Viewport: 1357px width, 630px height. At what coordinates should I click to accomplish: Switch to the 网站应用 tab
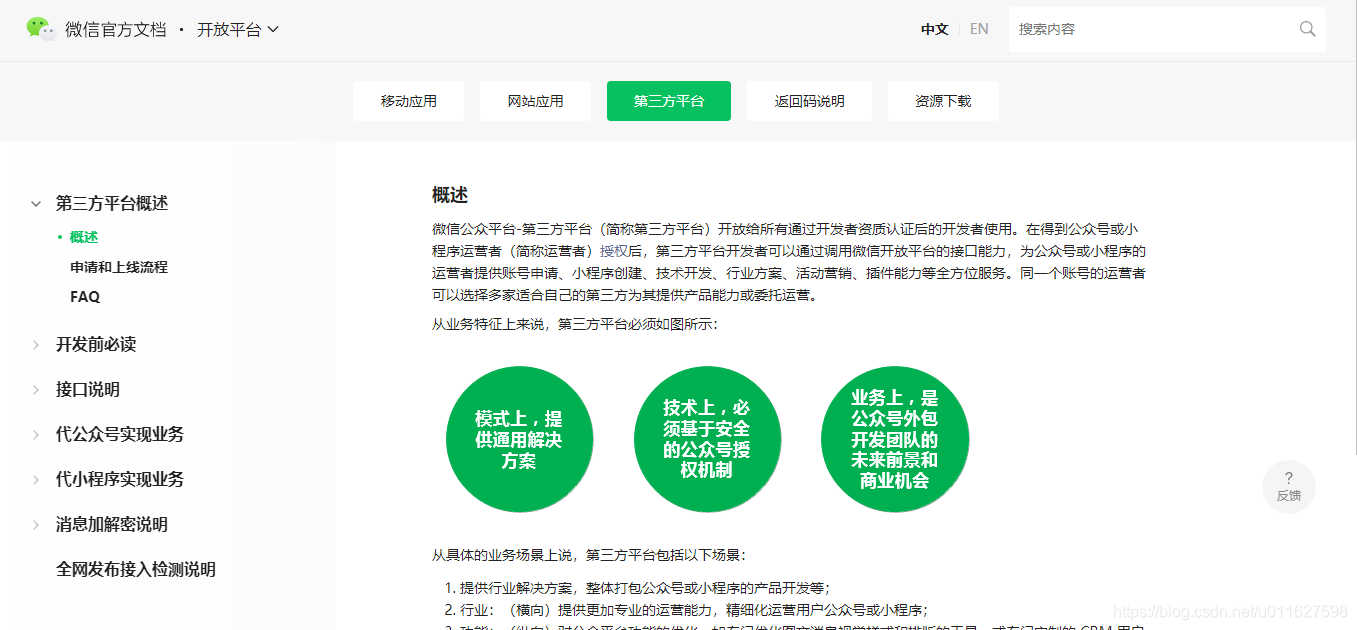coord(535,101)
